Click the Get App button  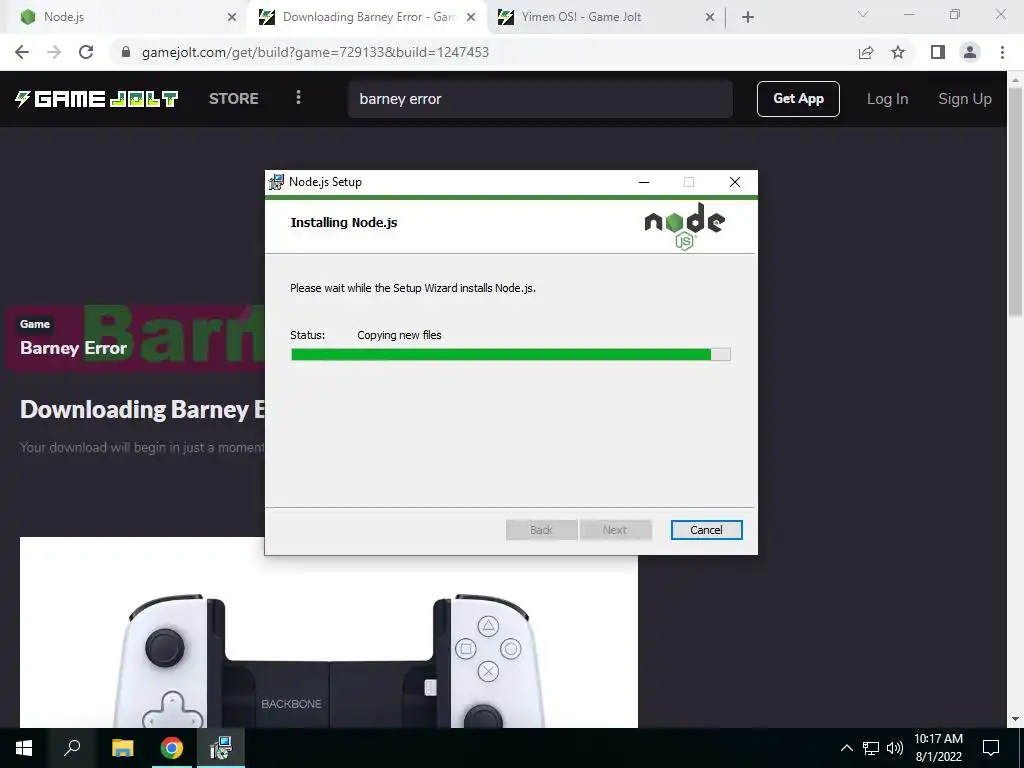point(798,99)
